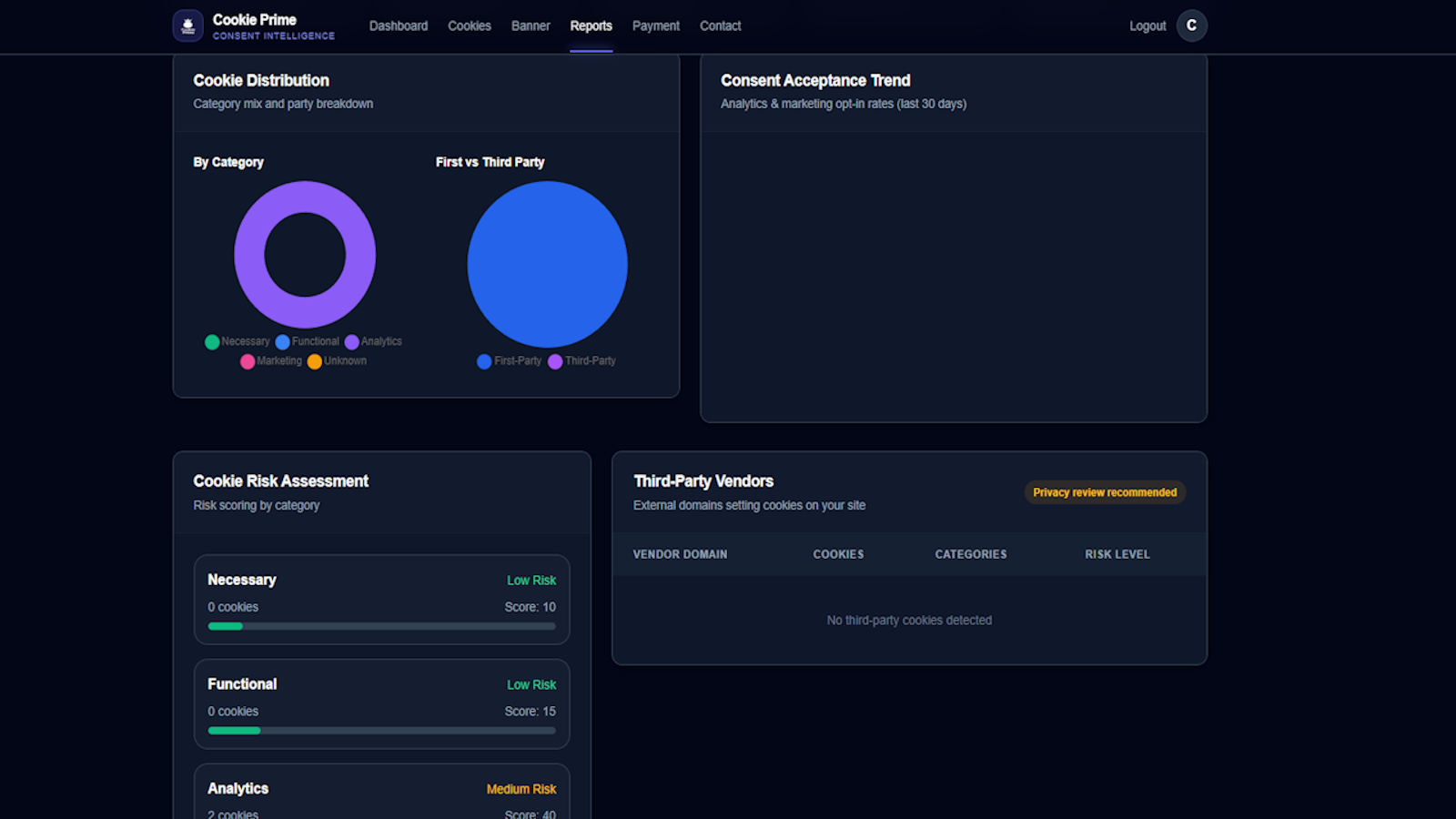
Task: Open the Cookies nav tab
Action: click(x=470, y=25)
